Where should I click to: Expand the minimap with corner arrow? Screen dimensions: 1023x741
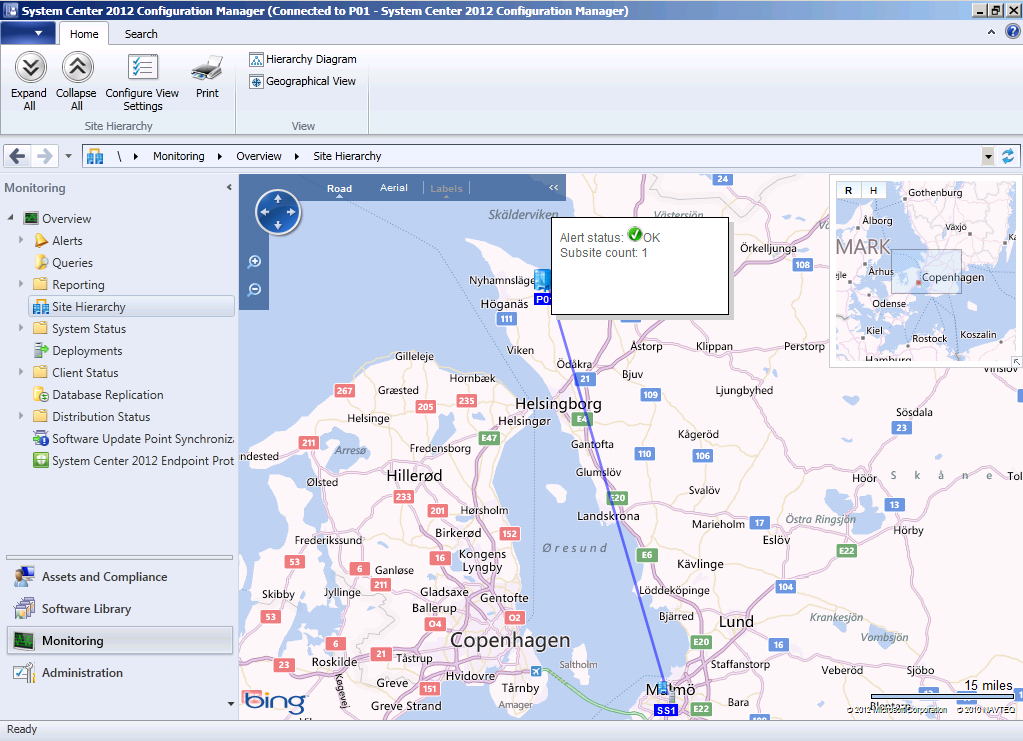pos(1016,361)
